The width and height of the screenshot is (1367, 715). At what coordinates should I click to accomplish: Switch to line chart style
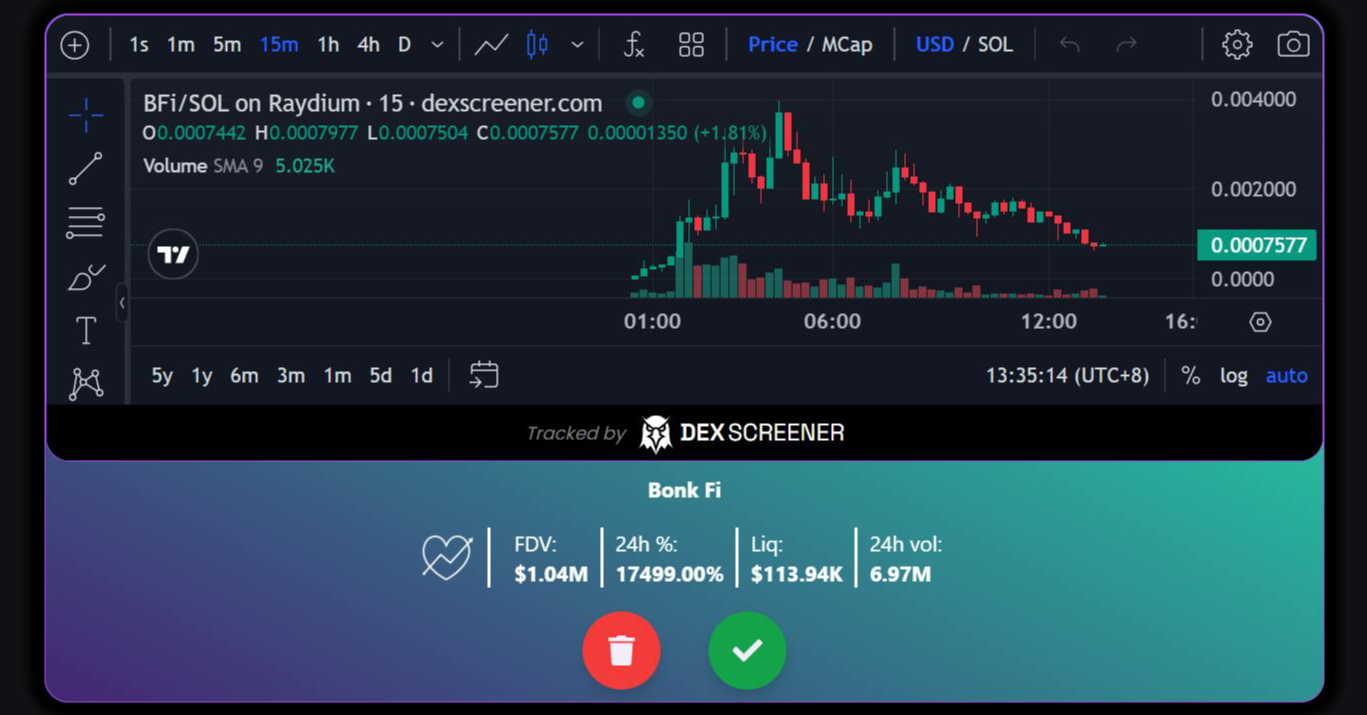click(x=491, y=45)
